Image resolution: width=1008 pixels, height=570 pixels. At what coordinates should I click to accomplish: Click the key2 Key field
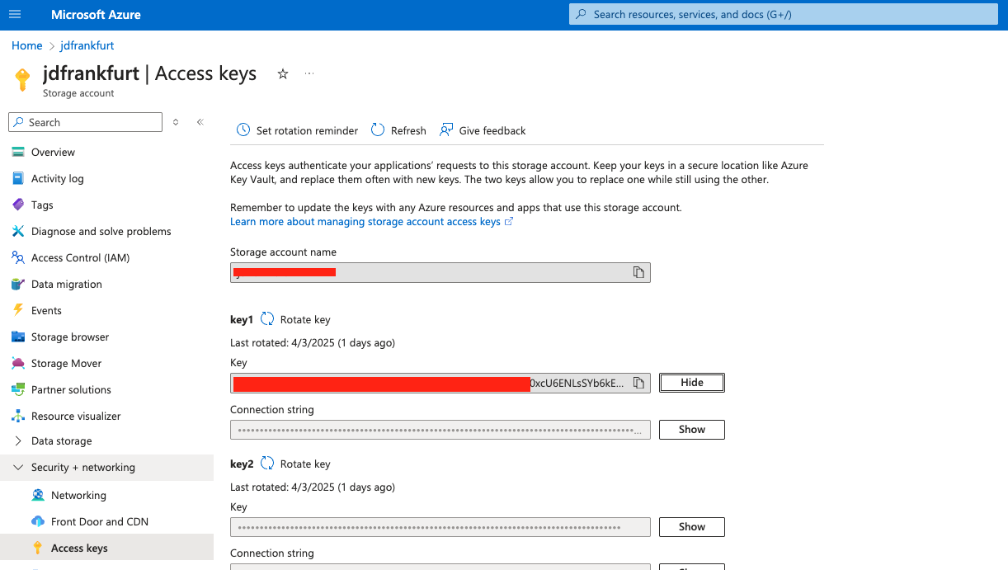(440, 527)
